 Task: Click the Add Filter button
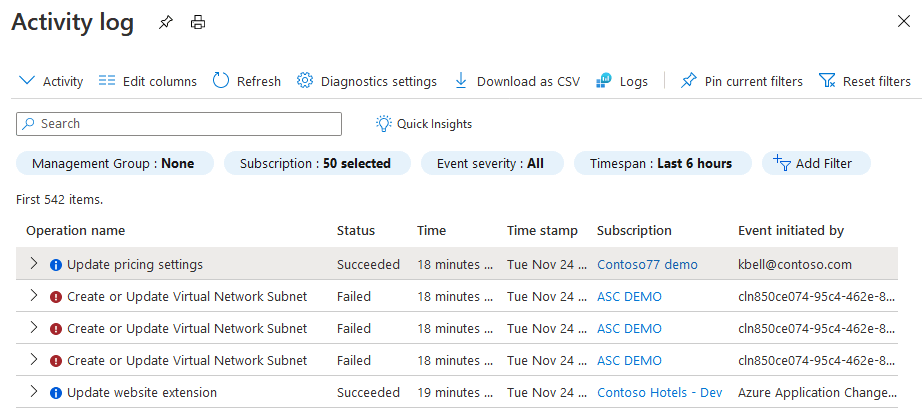[x=816, y=163]
